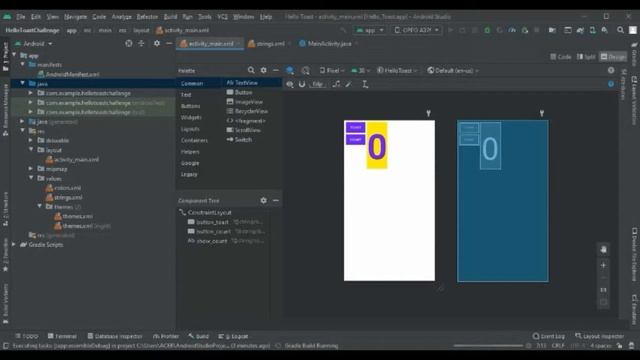
Task: Select yellow 0 TextView in design preview
Action: tap(377, 145)
